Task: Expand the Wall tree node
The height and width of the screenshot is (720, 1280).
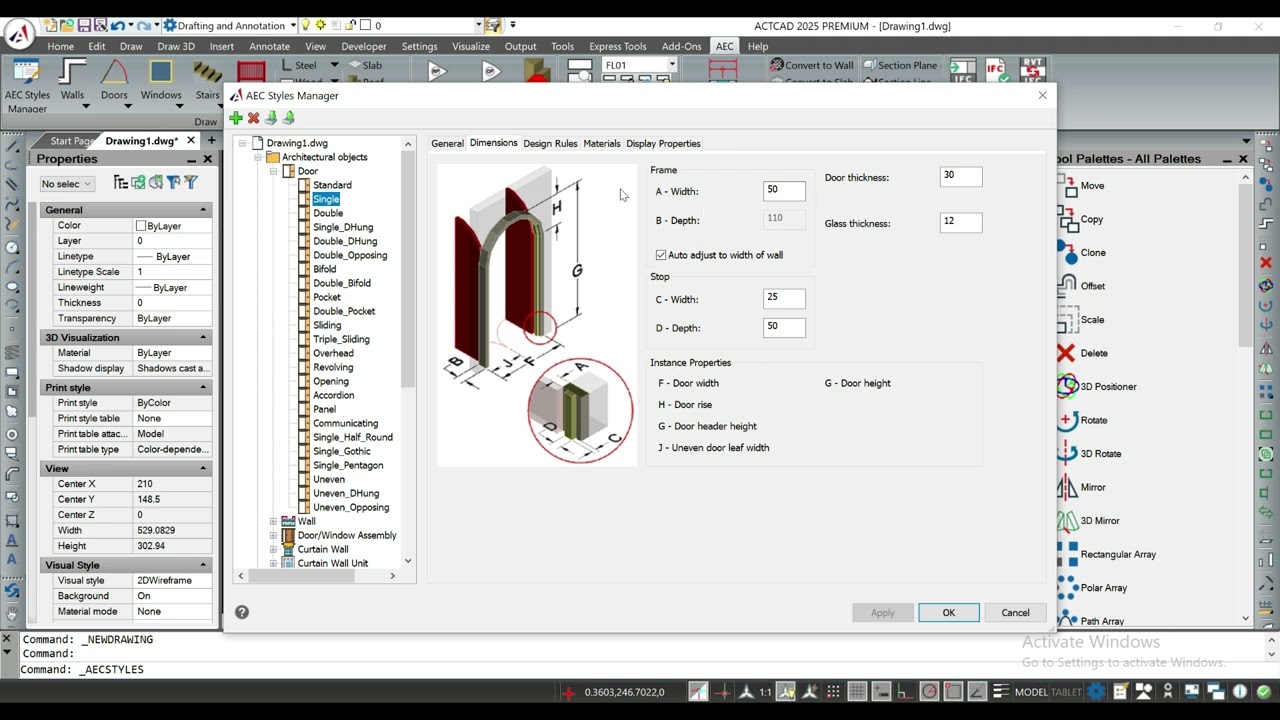Action: click(x=273, y=521)
